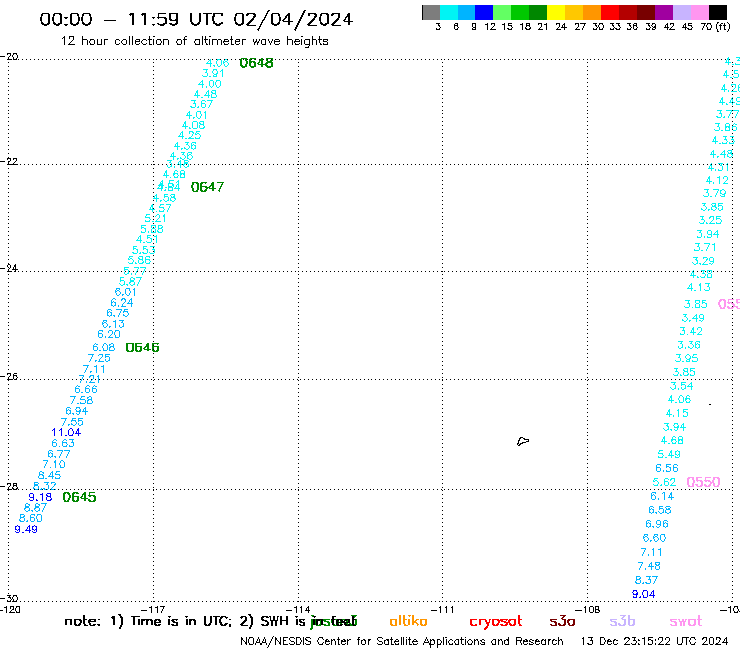Click the green time marker 0647
The width and height of the screenshot is (740, 650).
tap(207, 187)
